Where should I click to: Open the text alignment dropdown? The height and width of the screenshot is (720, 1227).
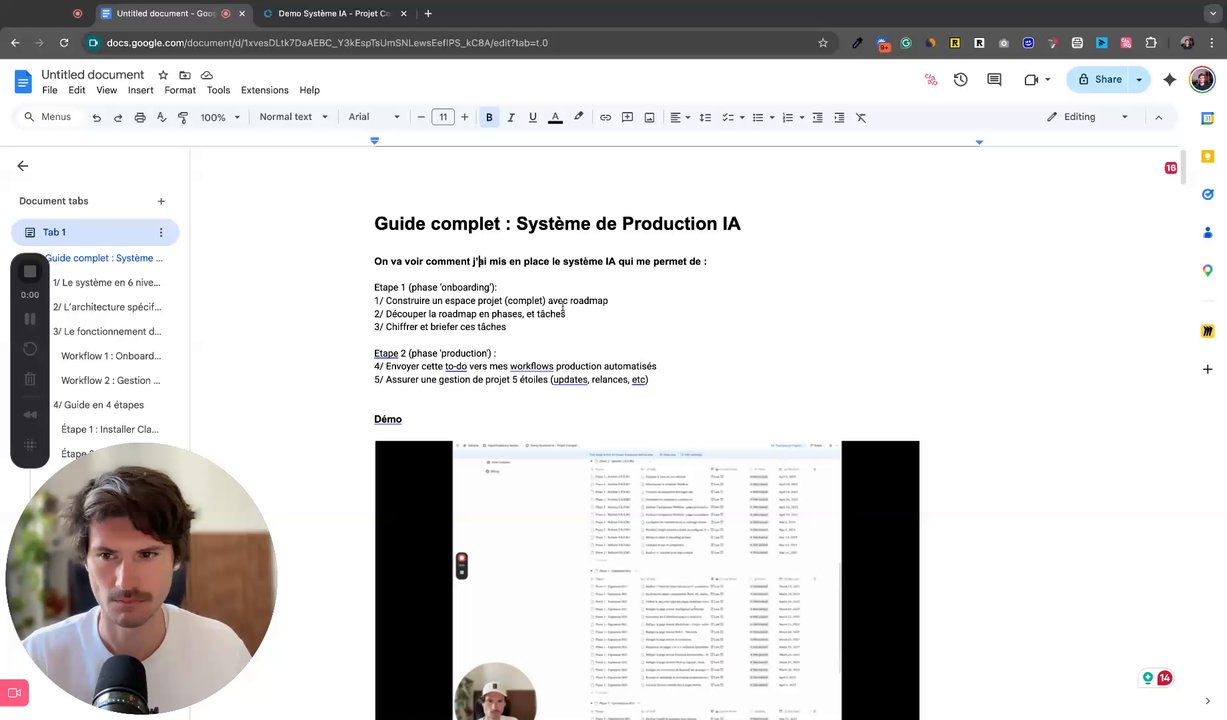click(680, 117)
